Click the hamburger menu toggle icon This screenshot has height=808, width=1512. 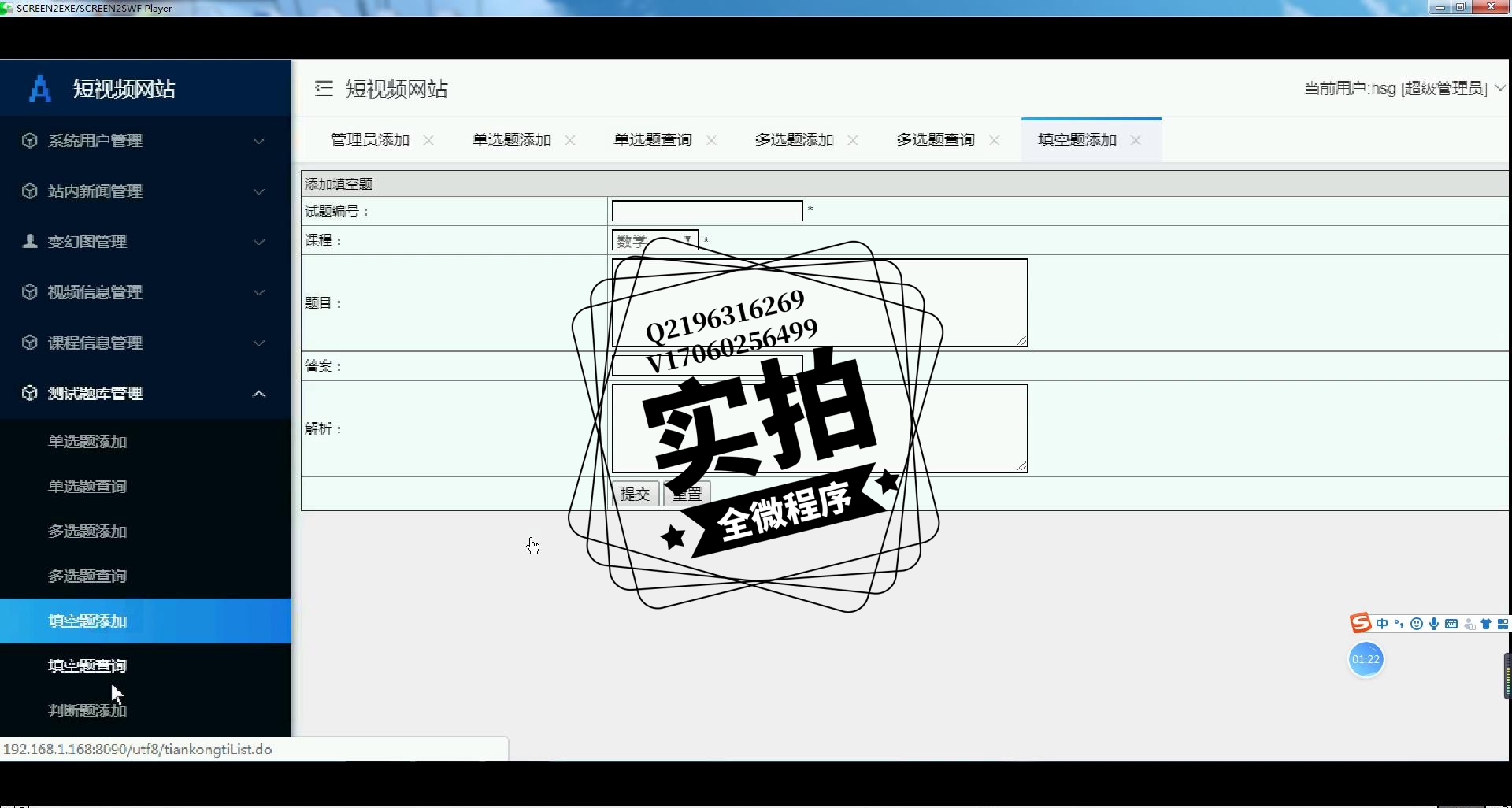[324, 88]
